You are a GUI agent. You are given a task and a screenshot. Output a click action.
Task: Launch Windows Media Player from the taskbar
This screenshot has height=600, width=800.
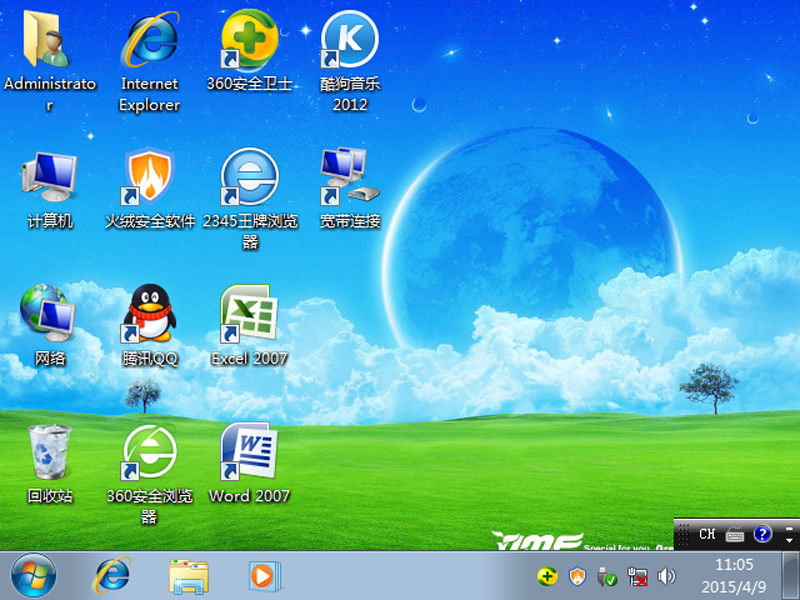pos(264,576)
